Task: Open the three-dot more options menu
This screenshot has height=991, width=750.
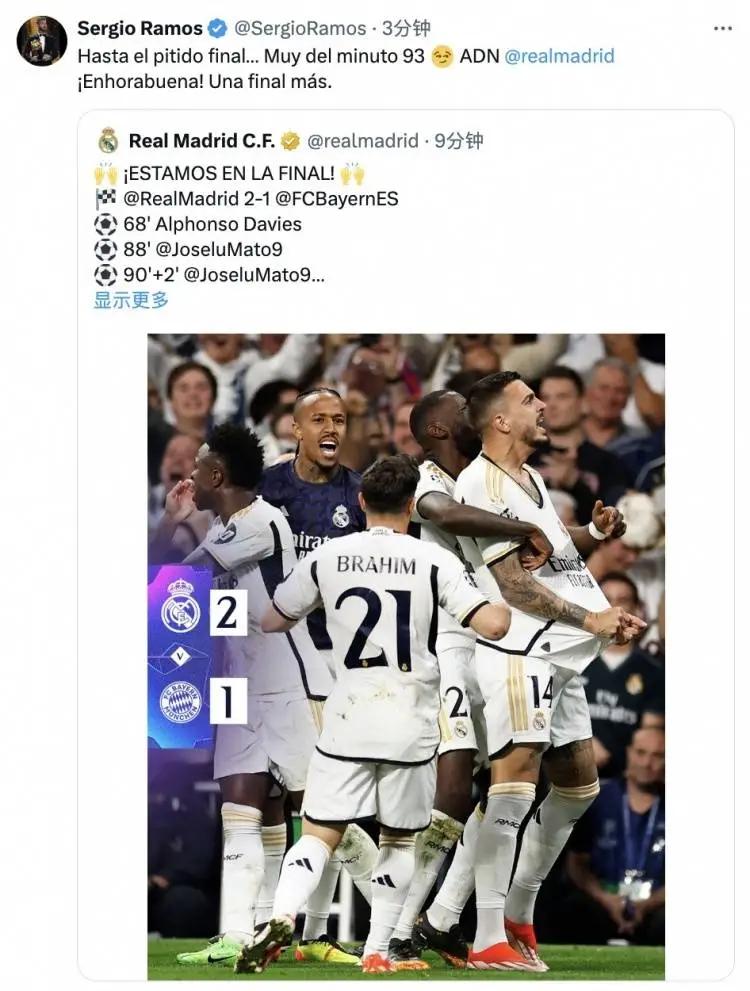Action: tap(722, 28)
